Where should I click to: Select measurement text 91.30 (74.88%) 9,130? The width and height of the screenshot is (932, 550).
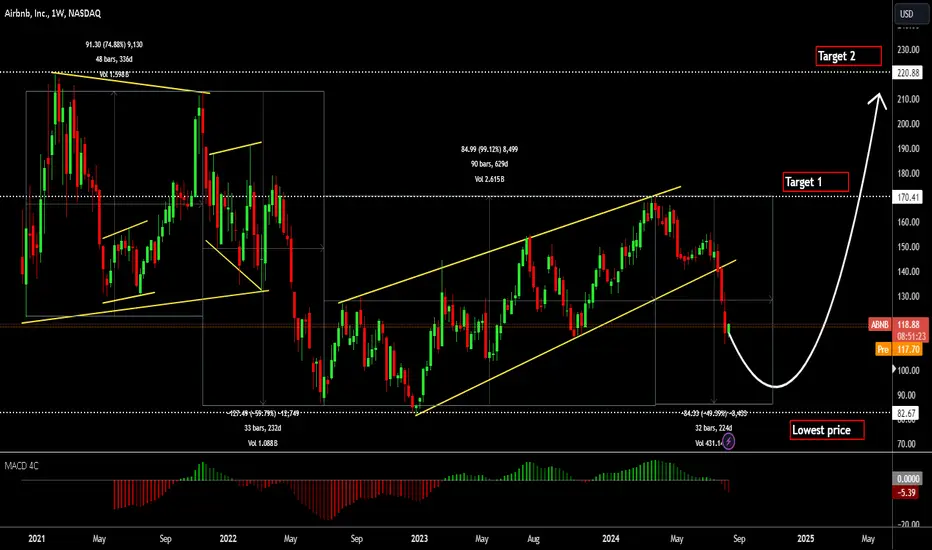click(114, 45)
